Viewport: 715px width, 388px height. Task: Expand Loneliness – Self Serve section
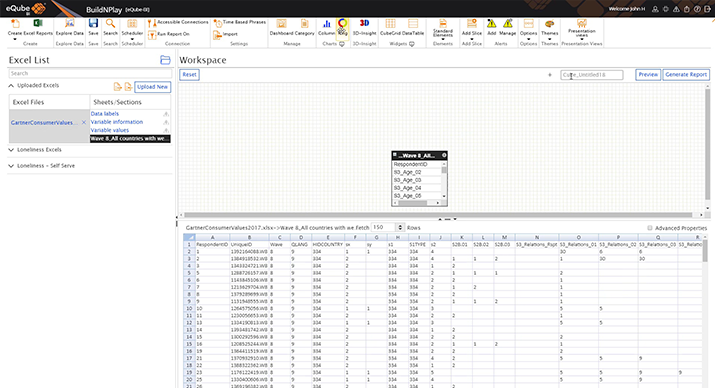pyautogui.click(x=11, y=166)
